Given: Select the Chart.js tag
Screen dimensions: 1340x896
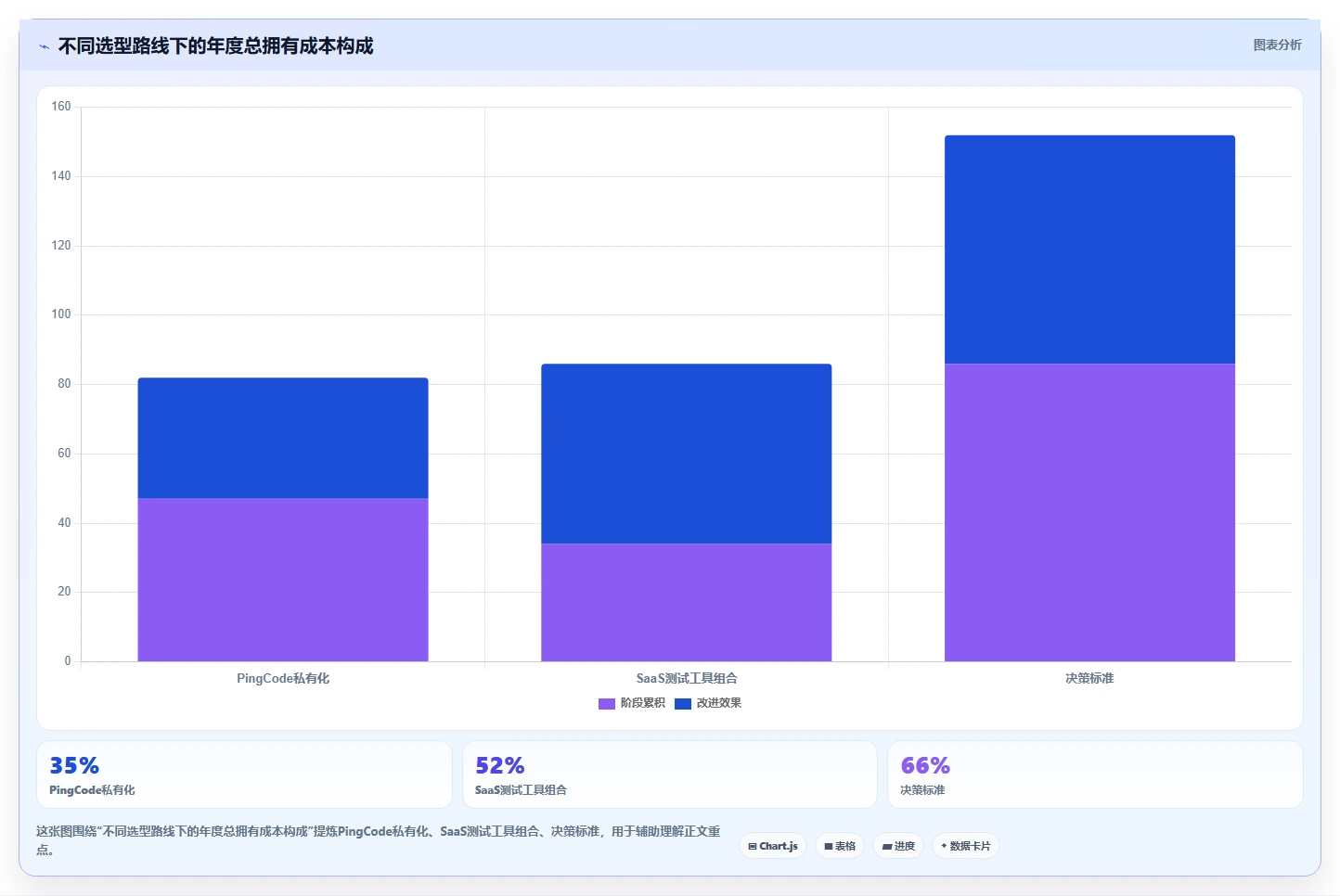Looking at the screenshot, I should [773, 846].
